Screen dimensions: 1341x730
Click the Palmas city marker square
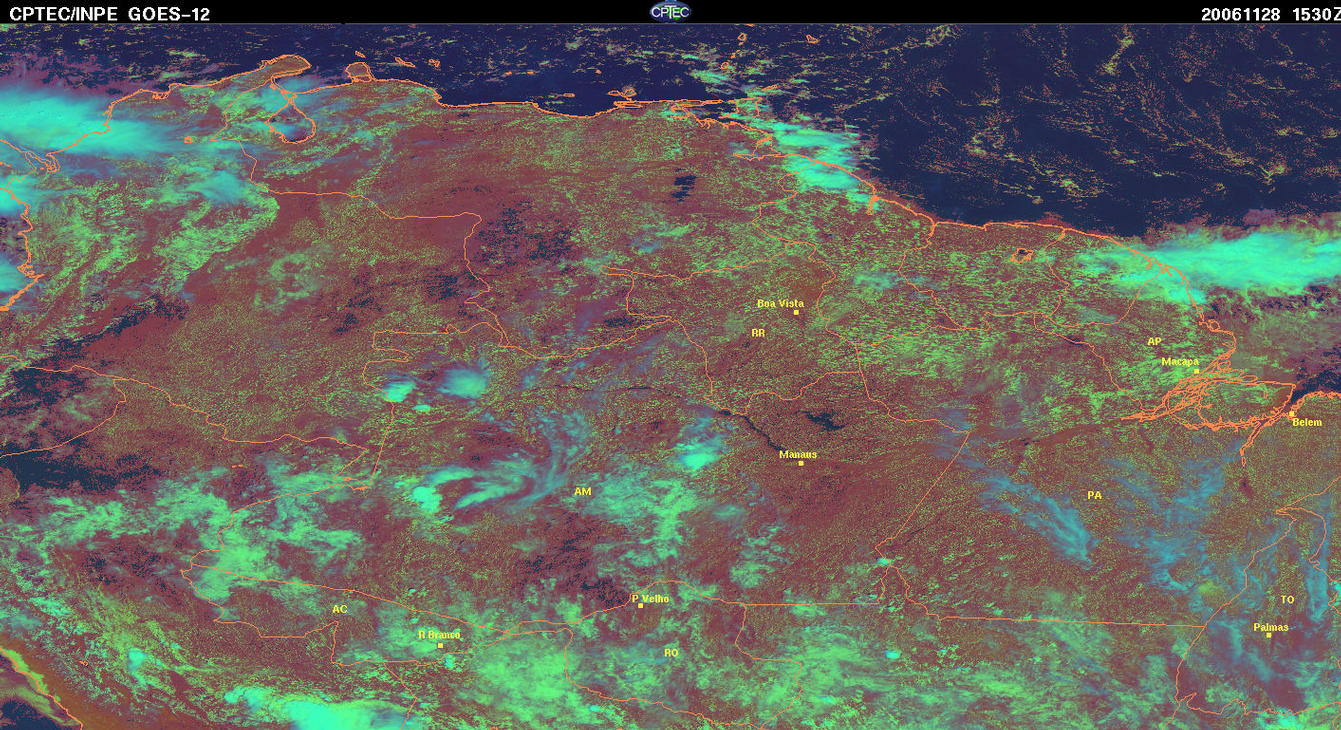pos(1269,635)
